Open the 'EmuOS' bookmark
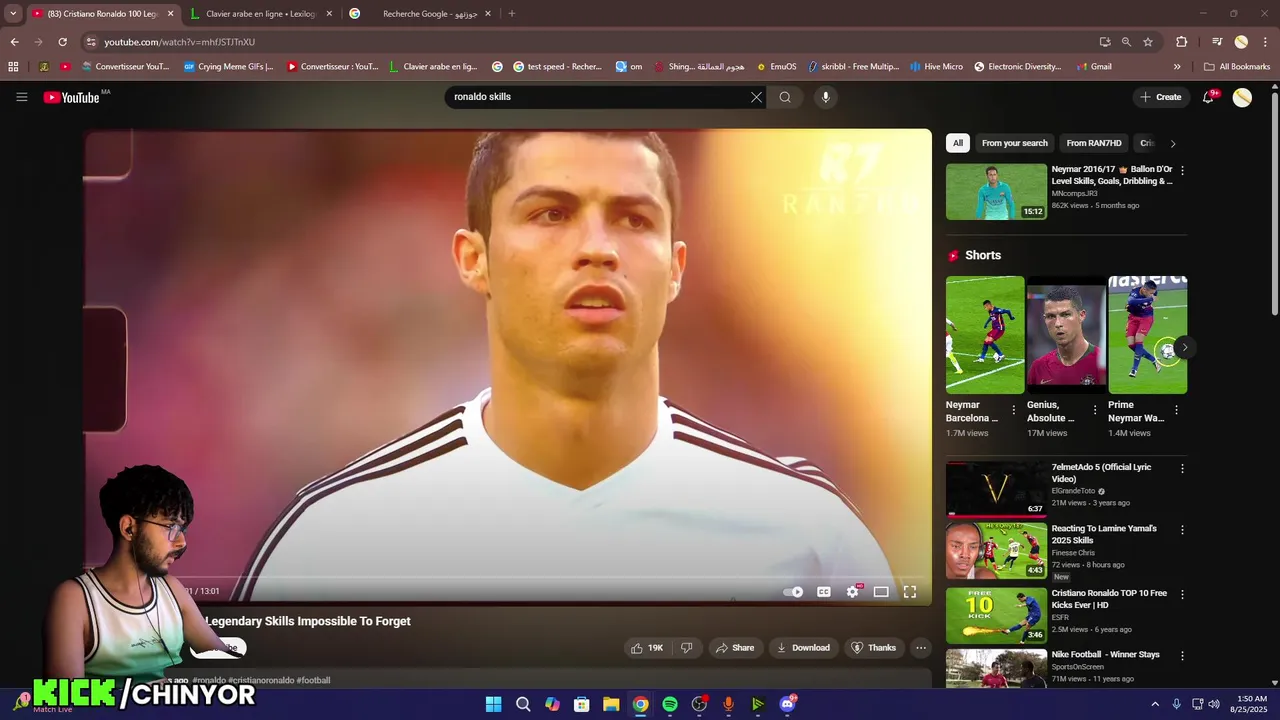Screen dimensions: 1280x720 tap(776, 67)
